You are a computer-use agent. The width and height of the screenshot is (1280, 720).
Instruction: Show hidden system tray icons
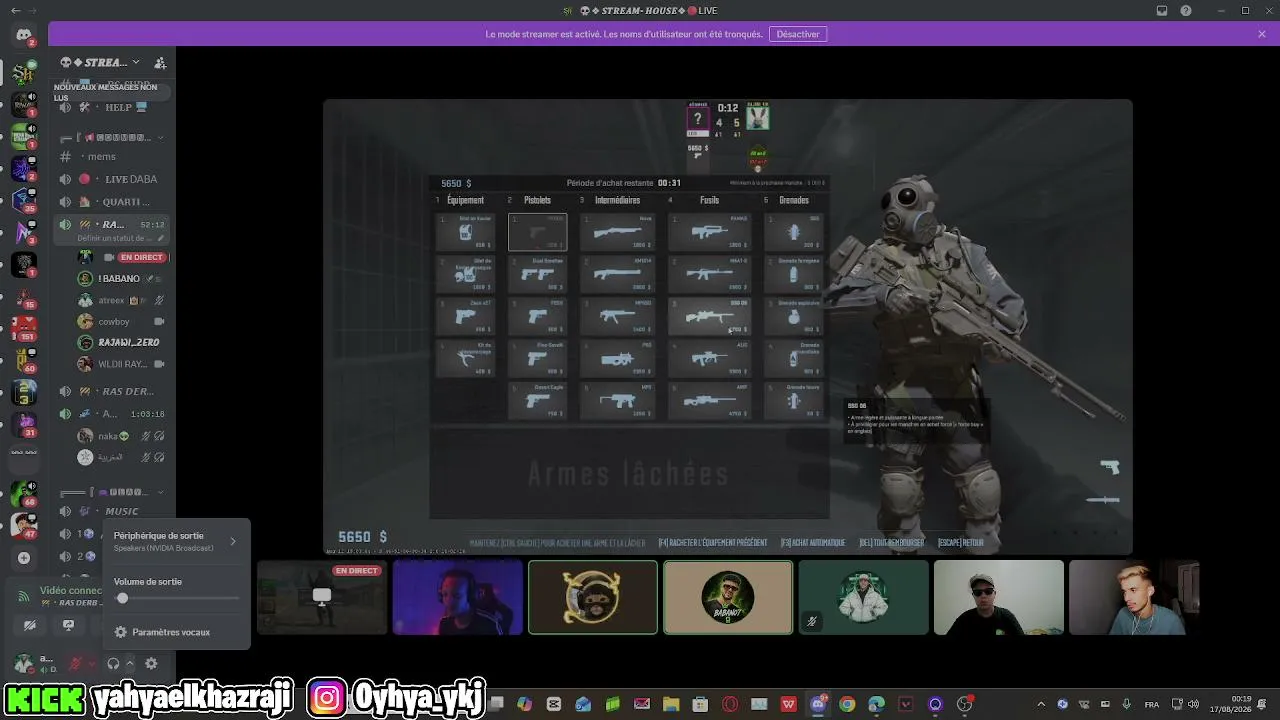click(1040, 704)
